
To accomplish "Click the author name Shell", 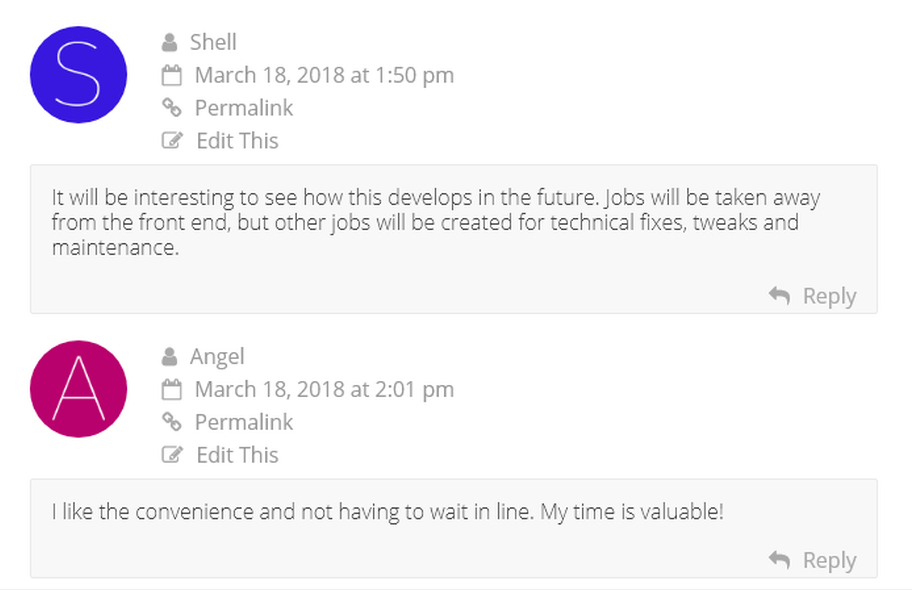I will coord(213,42).
